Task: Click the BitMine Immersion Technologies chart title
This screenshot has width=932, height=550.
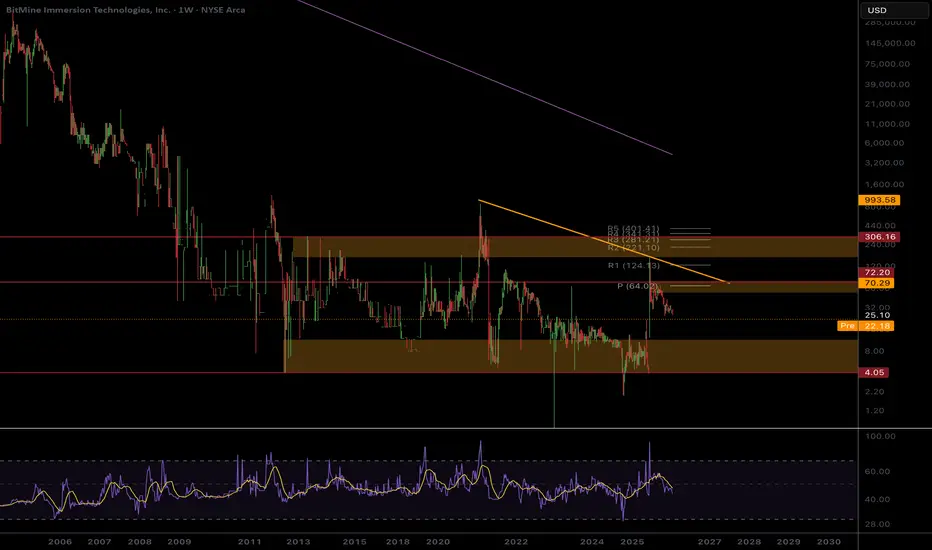Action: click(125, 10)
